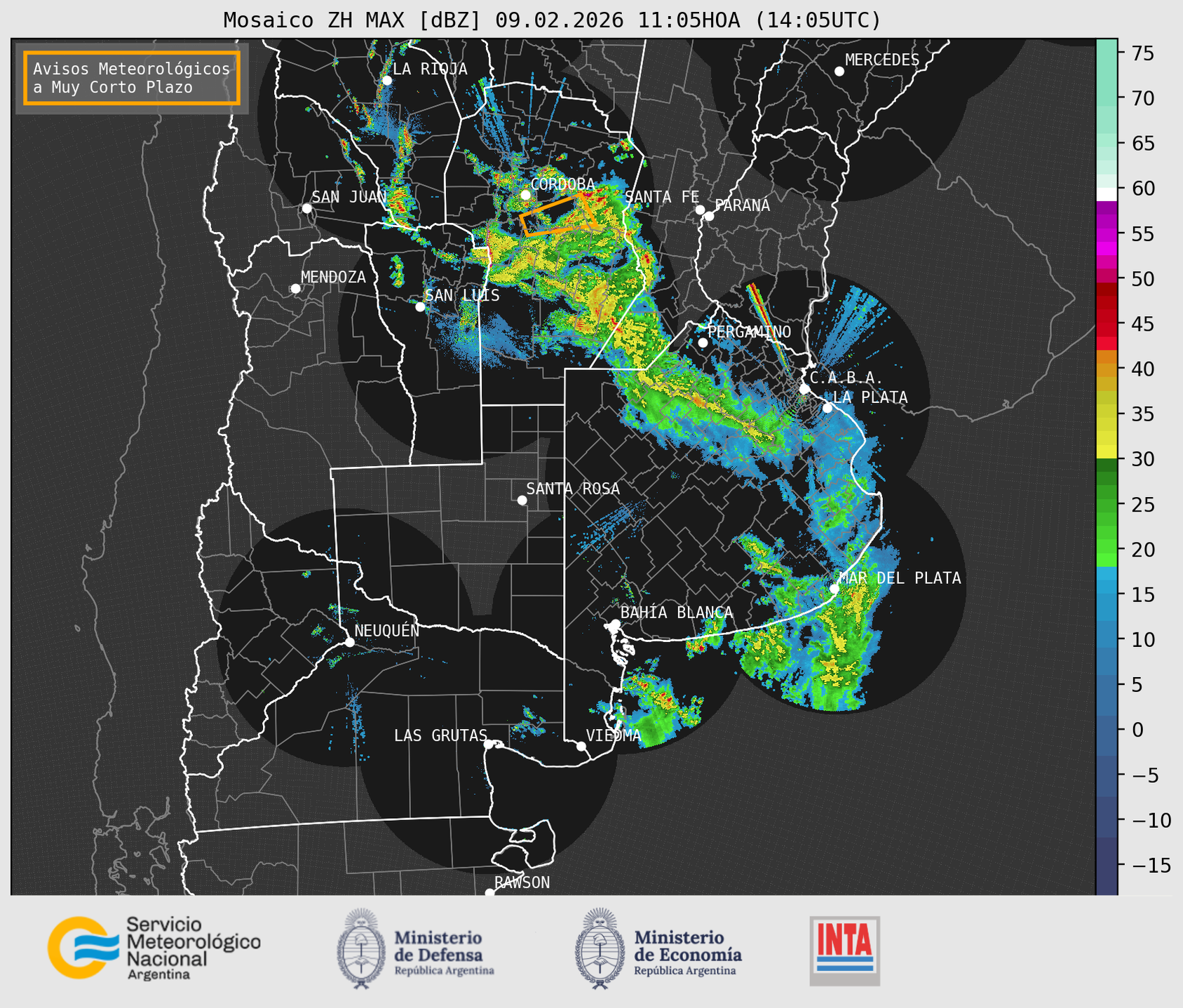This screenshot has width=1183, height=1008.
Task: Click the NEUQUÉN city marker dot
Action: click(x=349, y=641)
